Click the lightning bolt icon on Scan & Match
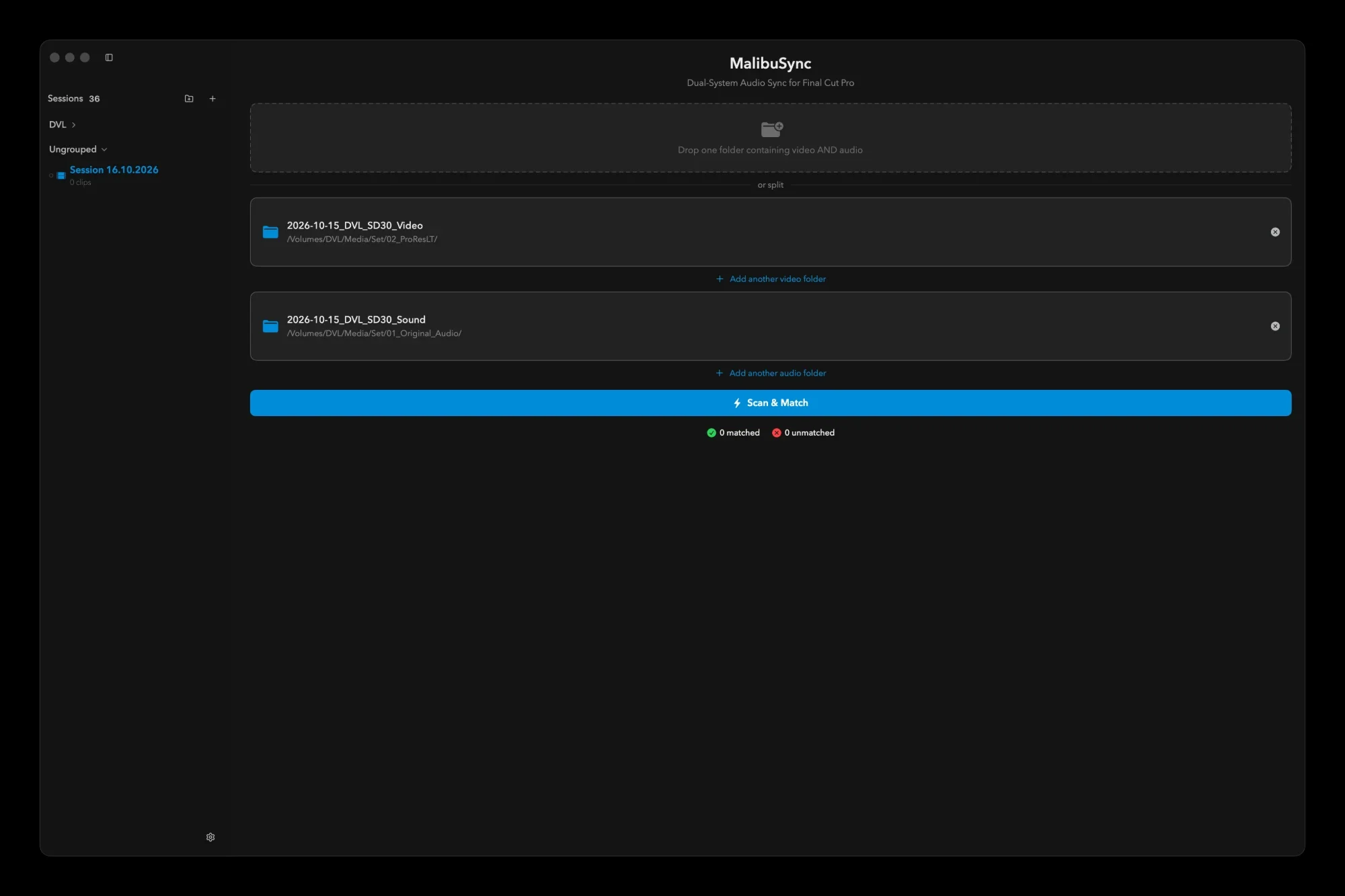 737,403
